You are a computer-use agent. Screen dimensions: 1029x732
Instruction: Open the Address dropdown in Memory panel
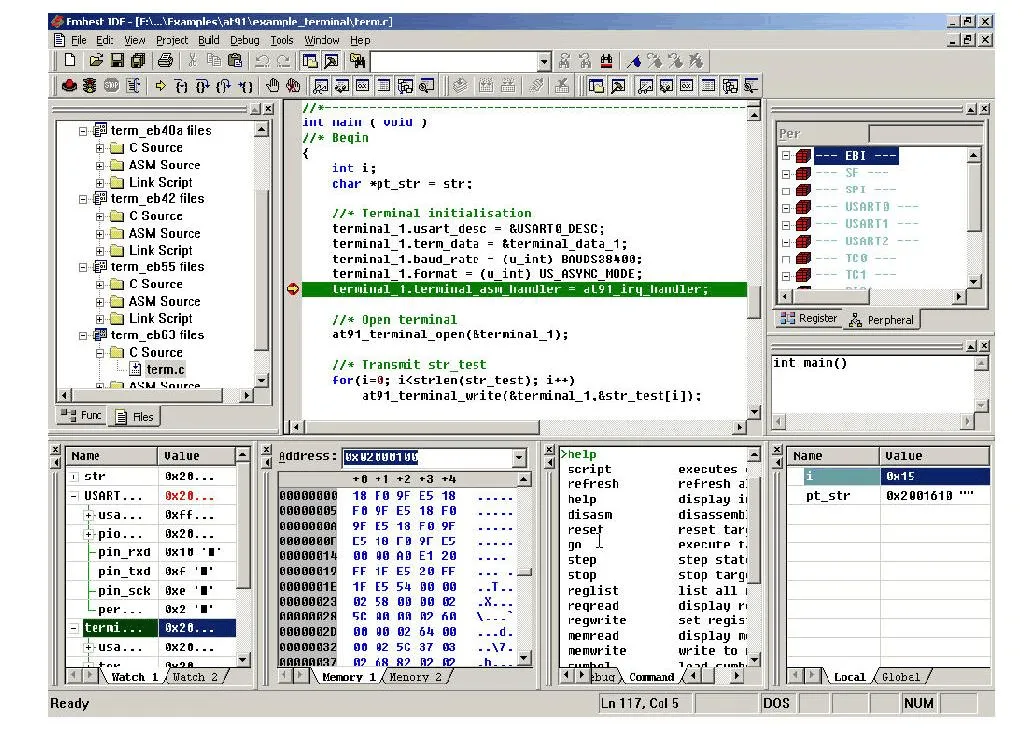click(519, 457)
